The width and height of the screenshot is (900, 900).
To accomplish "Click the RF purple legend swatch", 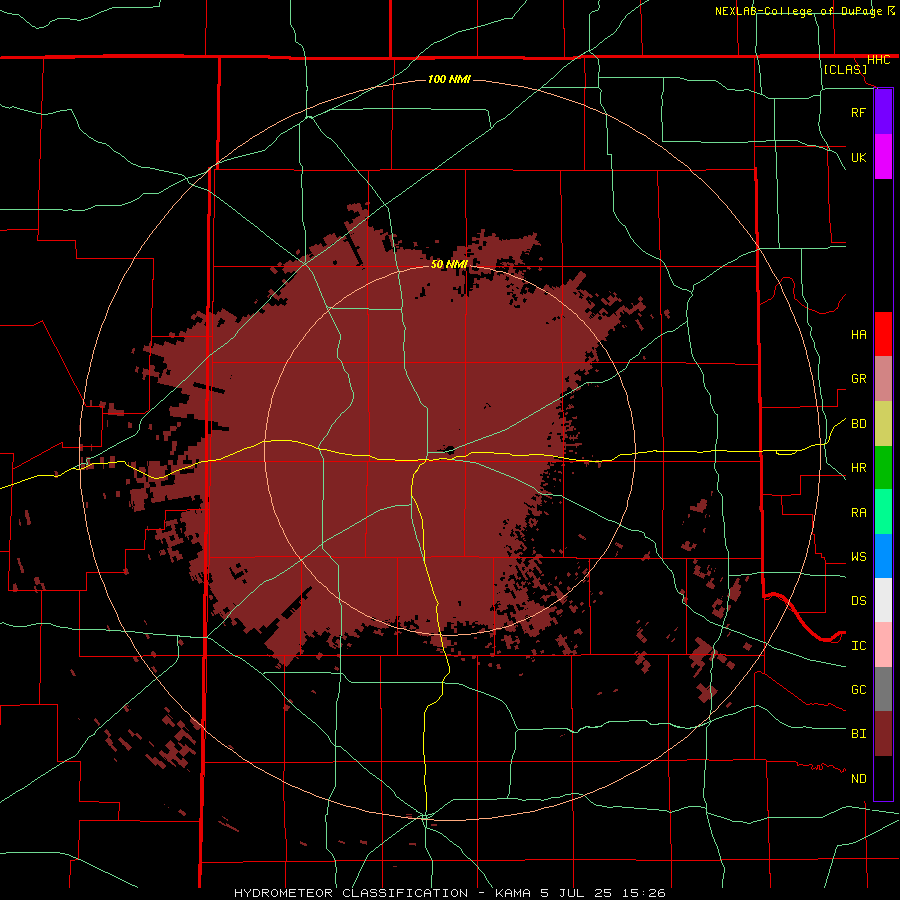I will (883, 112).
